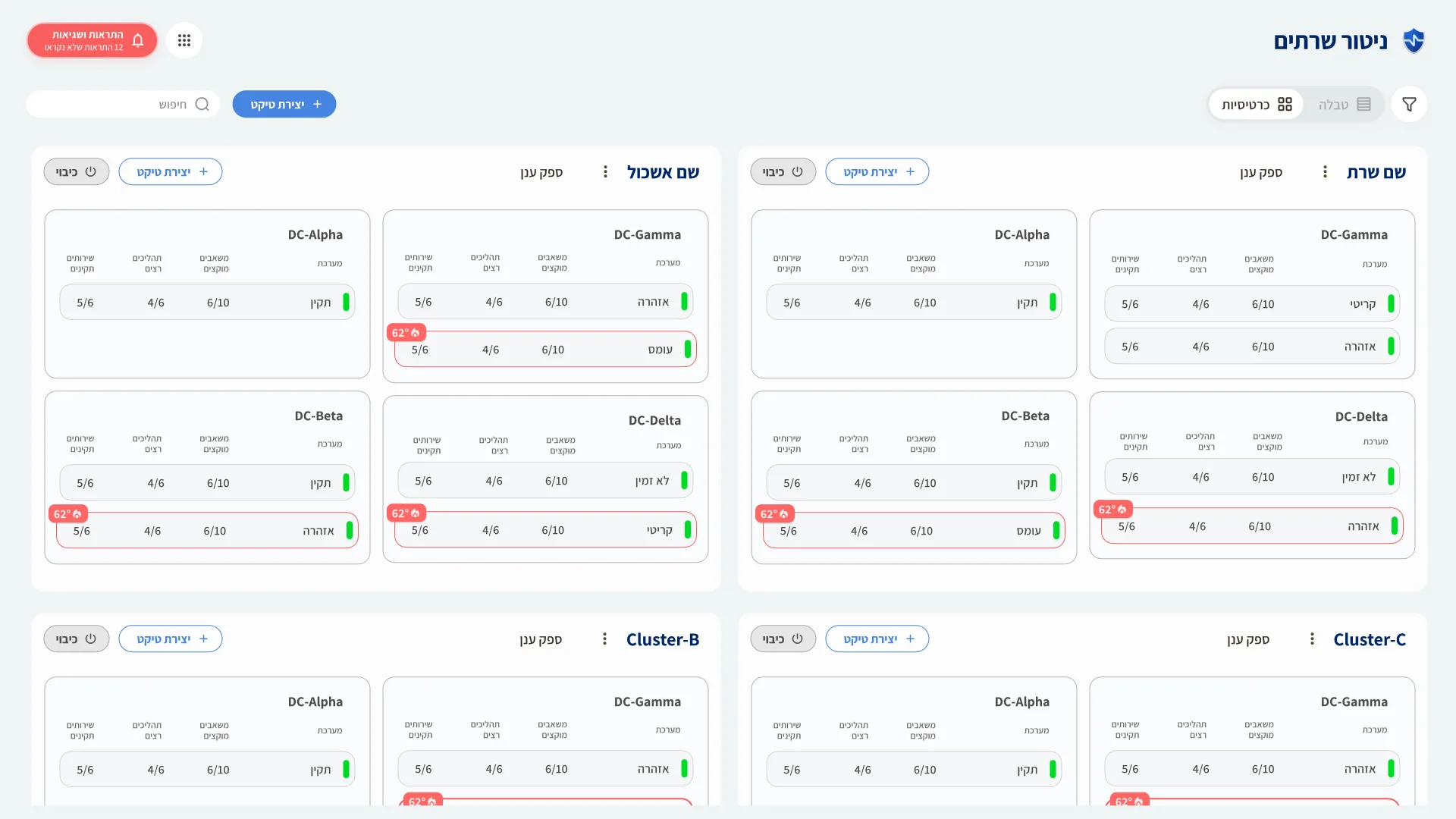Viewport: 1456px width, 819px height.
Task: Open the three-dot menu of Cluster-C
Action: [x=1312, y=639]
